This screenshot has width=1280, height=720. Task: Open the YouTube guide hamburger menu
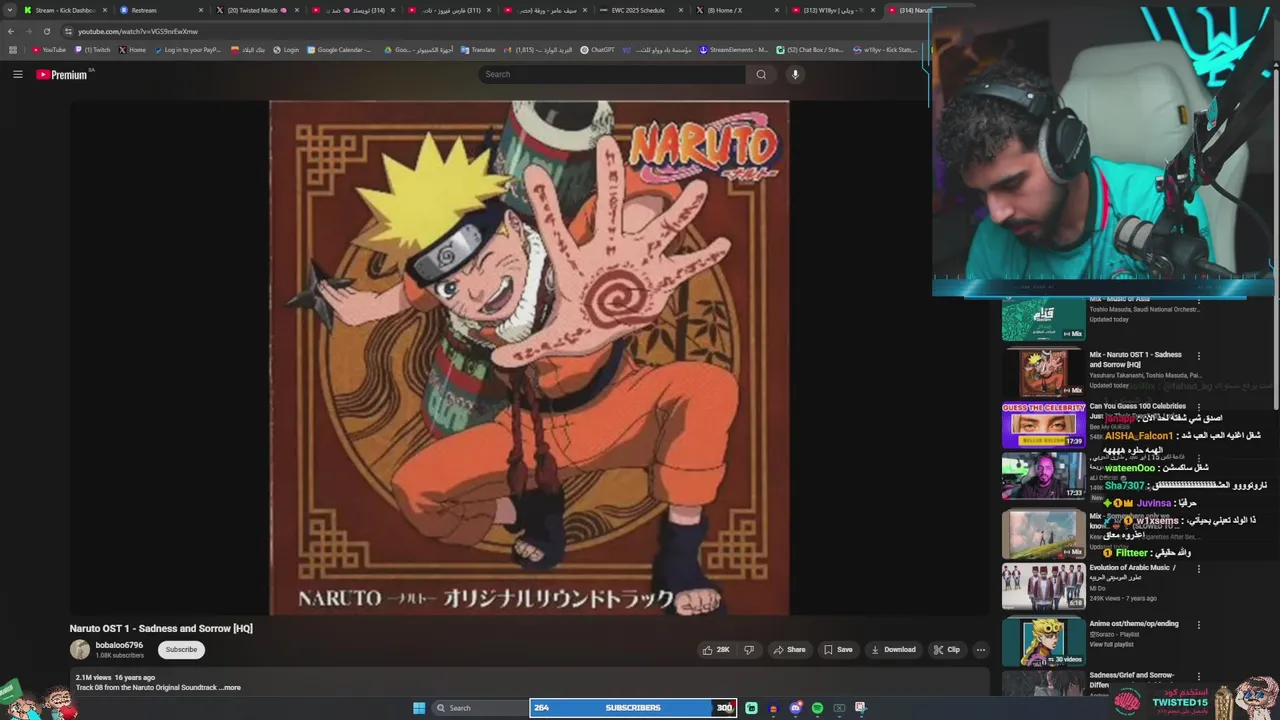coord(17,74)
